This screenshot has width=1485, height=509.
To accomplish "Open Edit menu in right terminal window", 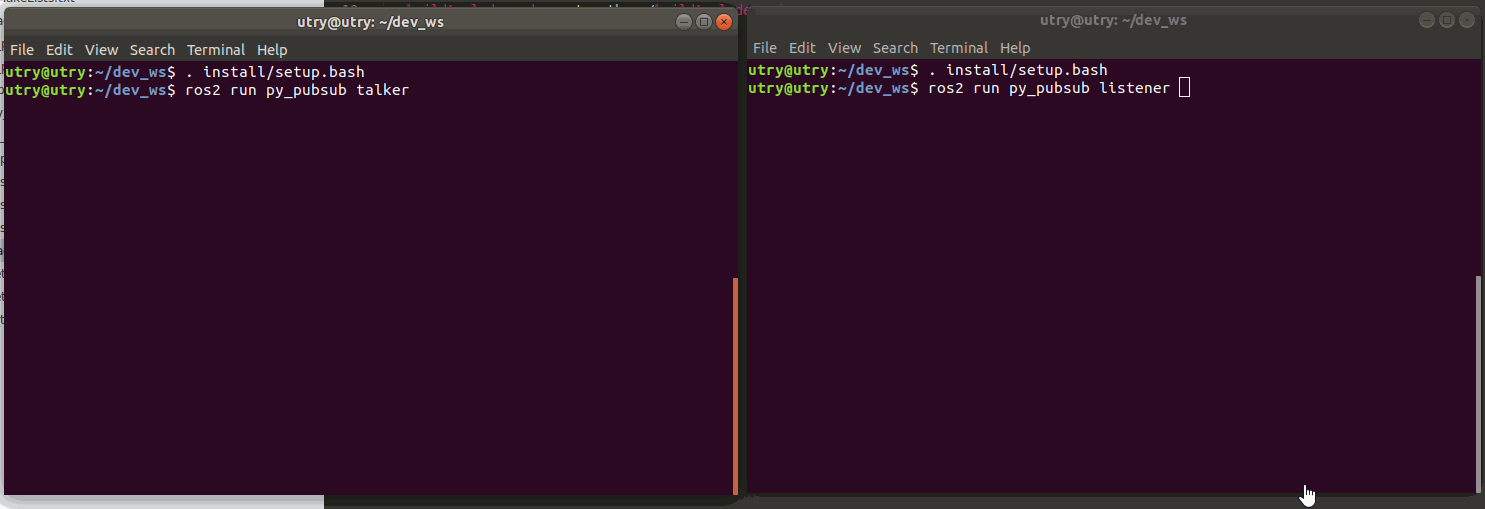I will click(803, 48).
